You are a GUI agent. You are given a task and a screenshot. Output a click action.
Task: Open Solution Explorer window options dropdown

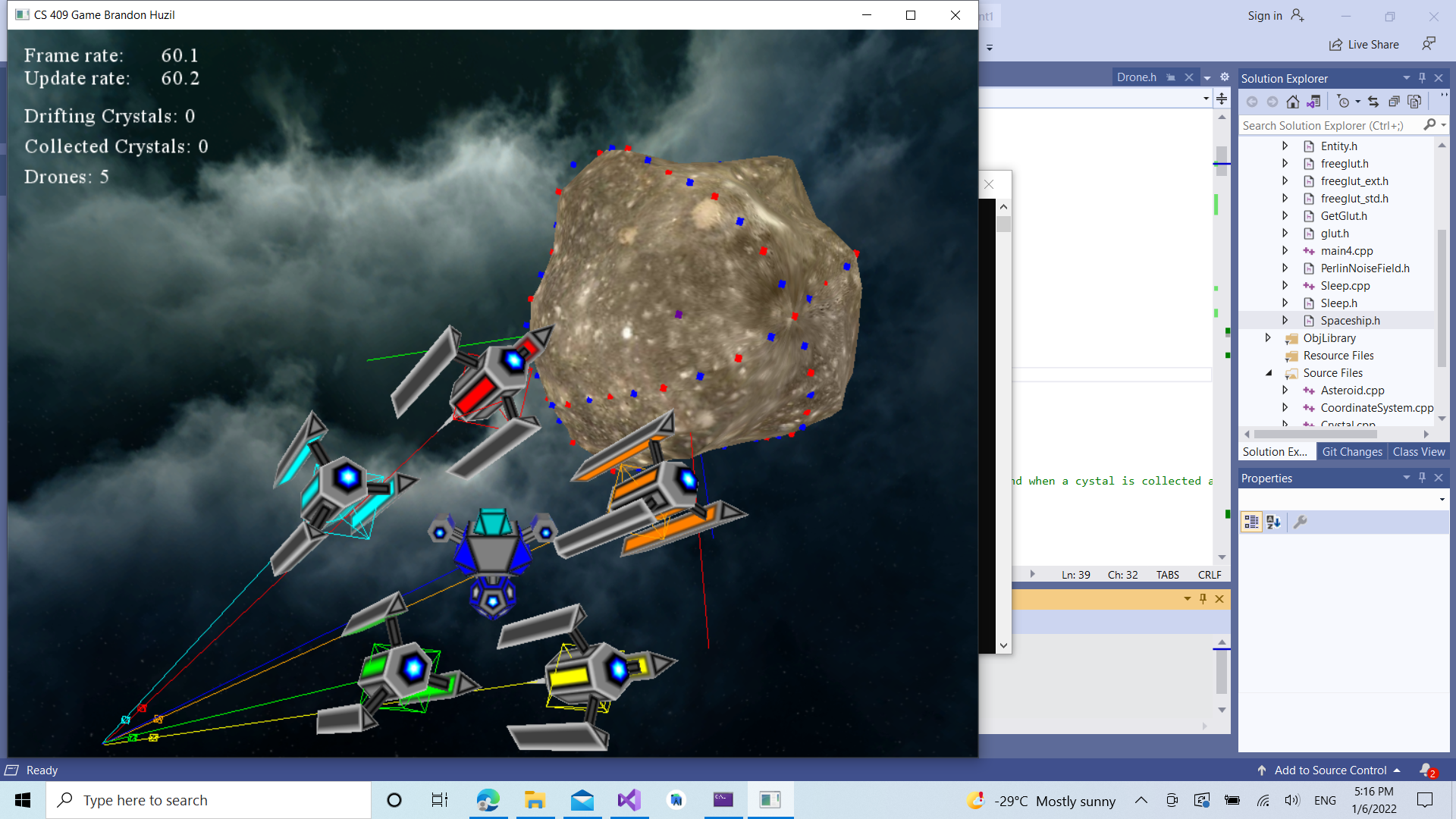coord(1406,78)
